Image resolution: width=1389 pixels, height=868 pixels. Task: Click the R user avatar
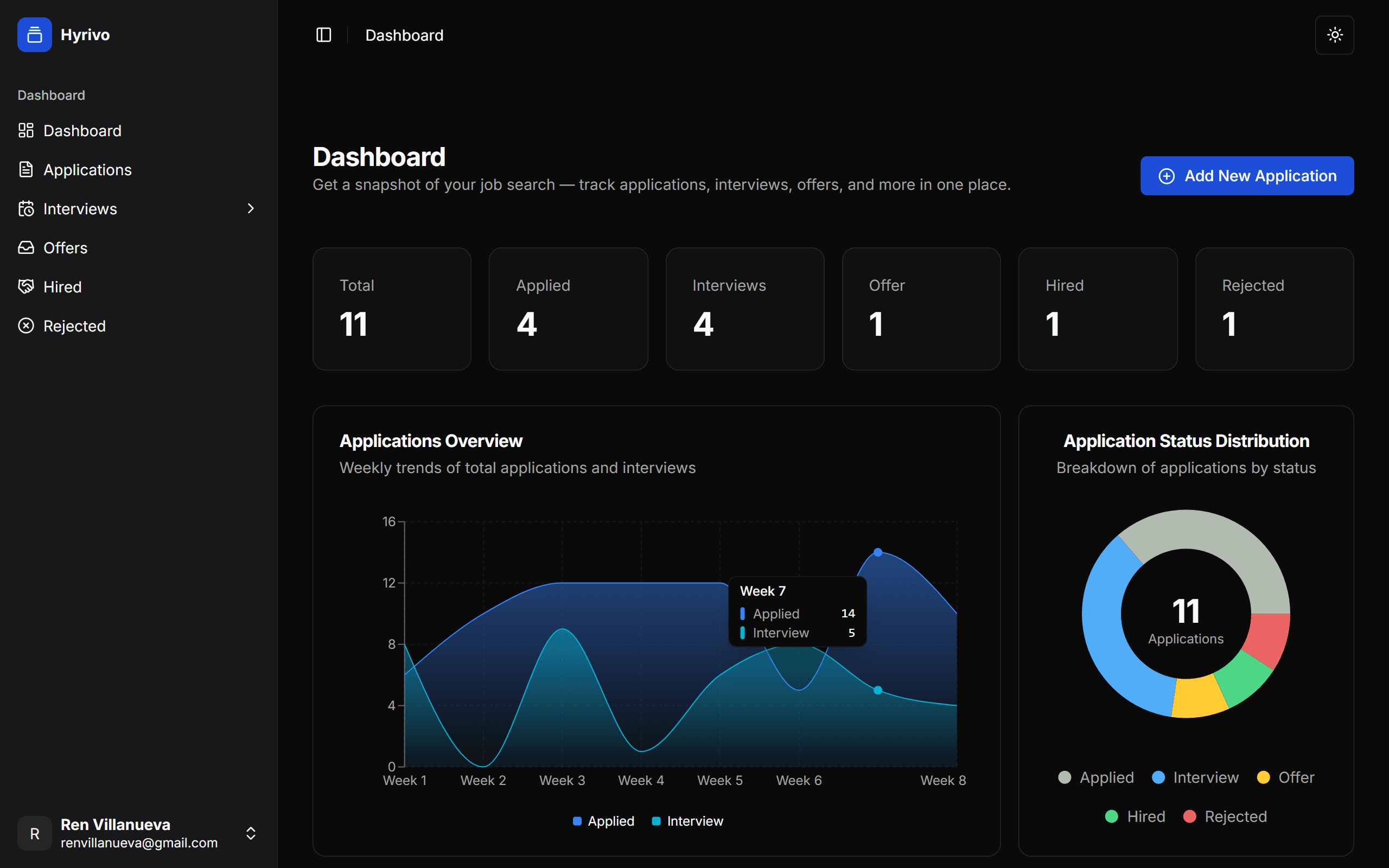click(x=34, y=833)
